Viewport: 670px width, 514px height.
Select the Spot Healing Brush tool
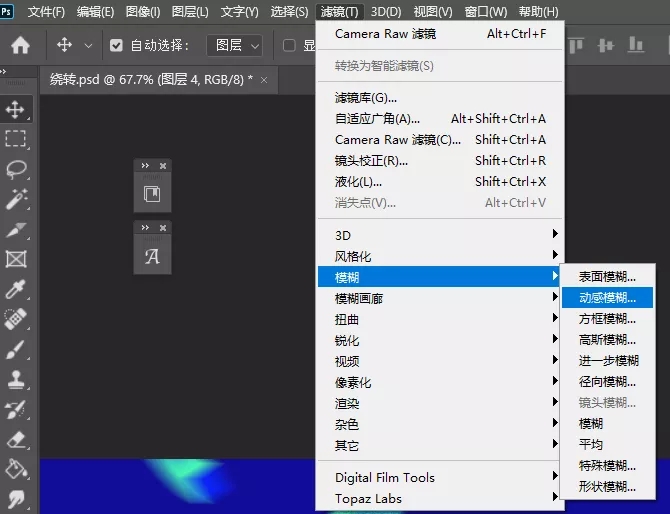click(15, 319)
